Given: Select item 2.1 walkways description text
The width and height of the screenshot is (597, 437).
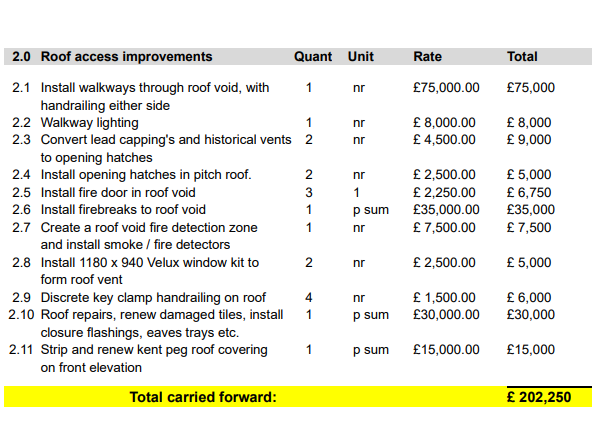Looking at the screenshot, I should (155, 96).
